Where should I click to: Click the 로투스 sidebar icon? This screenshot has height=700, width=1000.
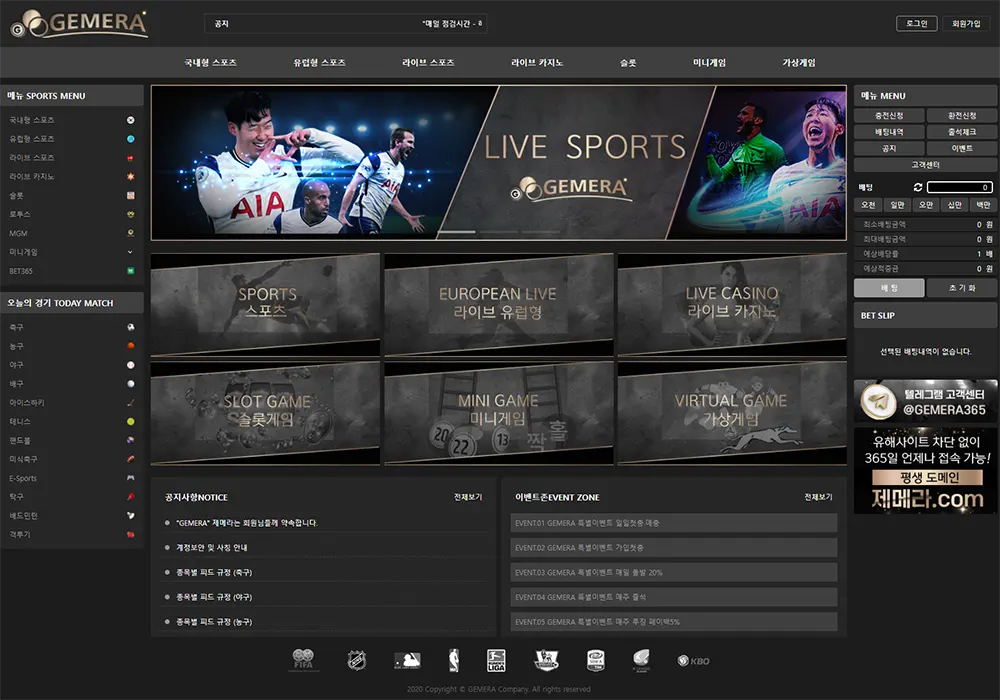[x=131, y=214]
